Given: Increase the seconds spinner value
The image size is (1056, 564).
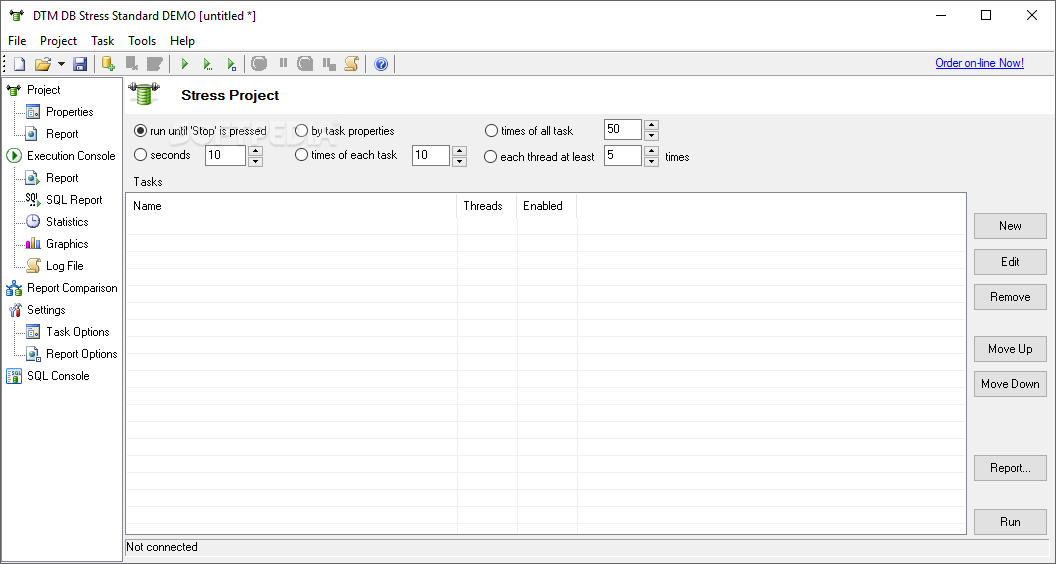Looking at the screenshot, I should [x=255, y=150].
